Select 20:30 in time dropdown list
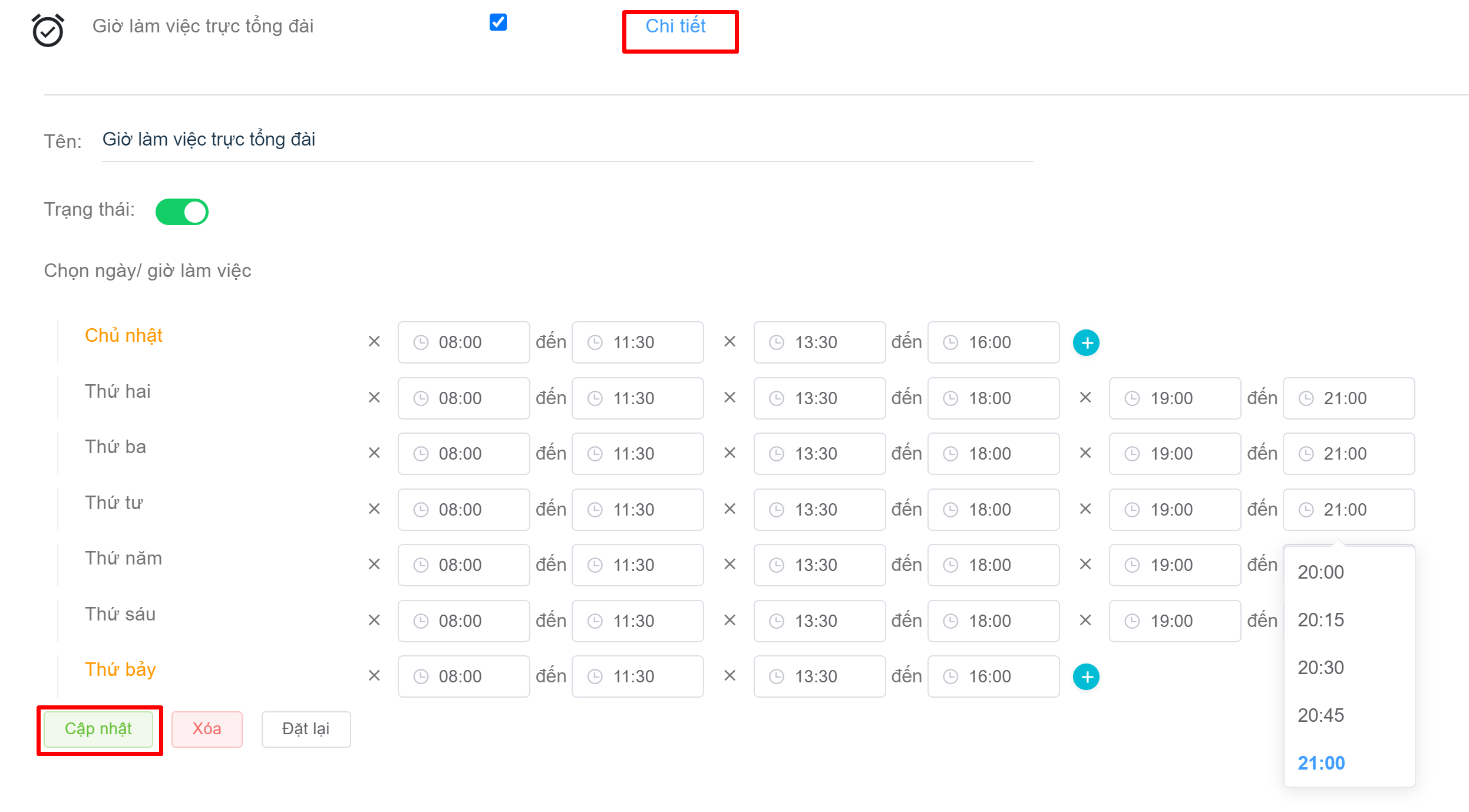1469x812 pixels. coord(1321,668)
